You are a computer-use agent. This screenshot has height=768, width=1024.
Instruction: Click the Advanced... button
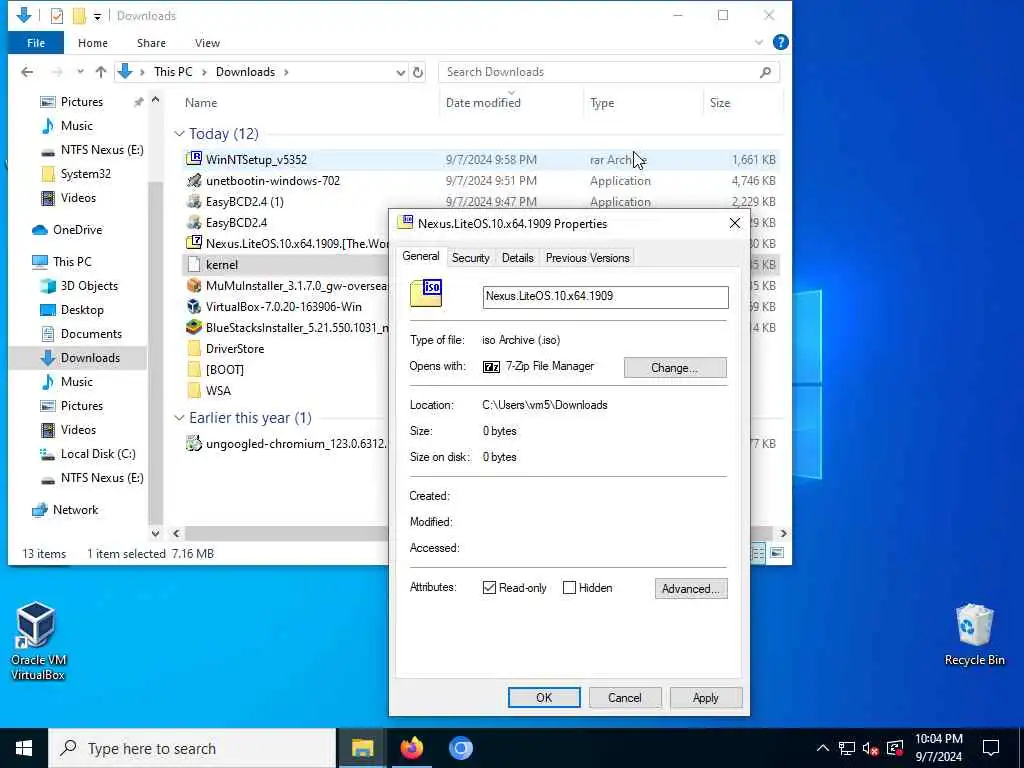tap(690, 588)
